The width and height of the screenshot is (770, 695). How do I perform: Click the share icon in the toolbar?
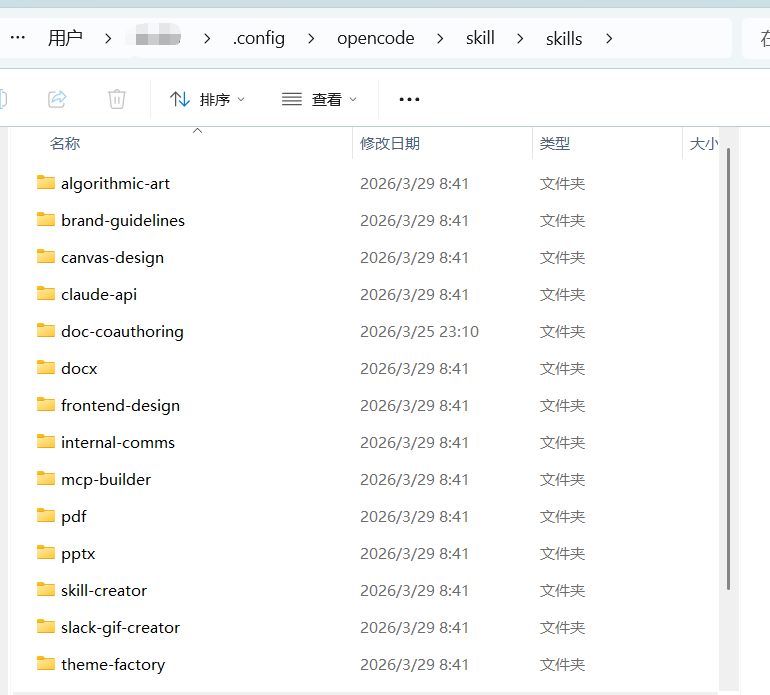pos(57,99)
